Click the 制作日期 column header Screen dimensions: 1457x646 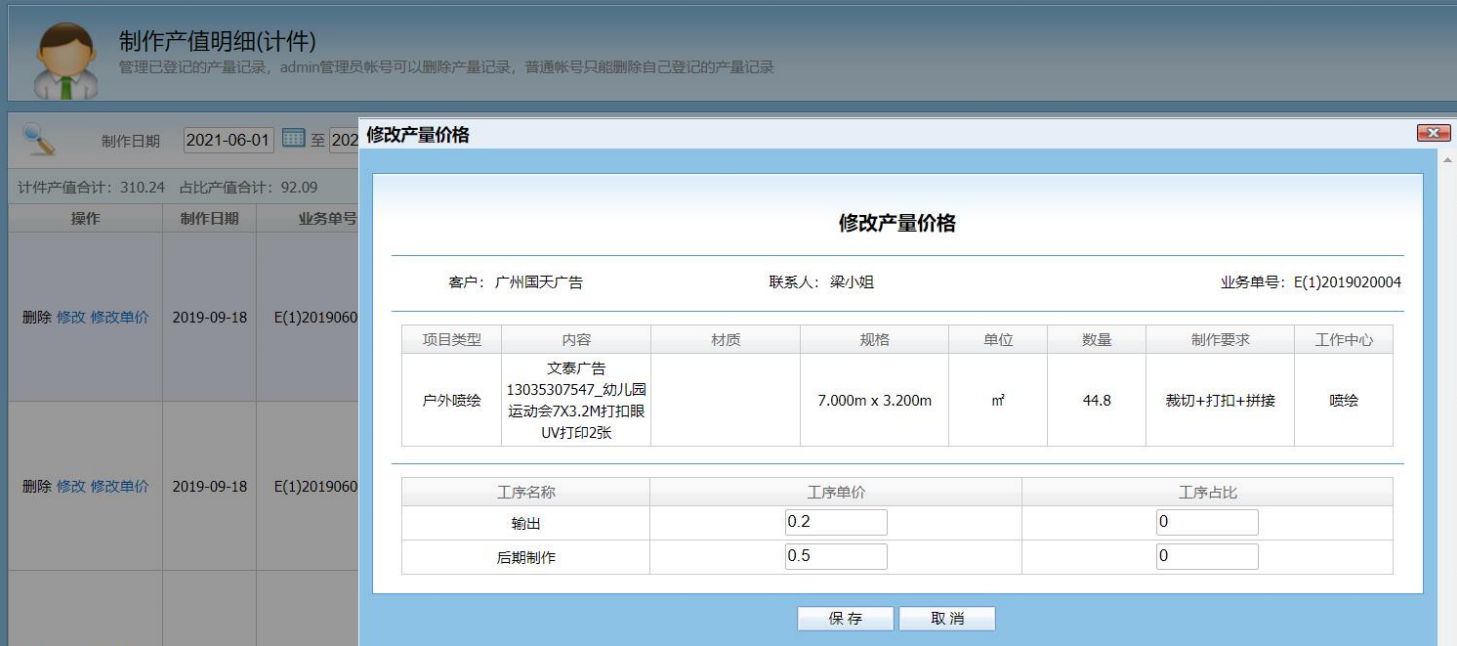tap(208, 219)
